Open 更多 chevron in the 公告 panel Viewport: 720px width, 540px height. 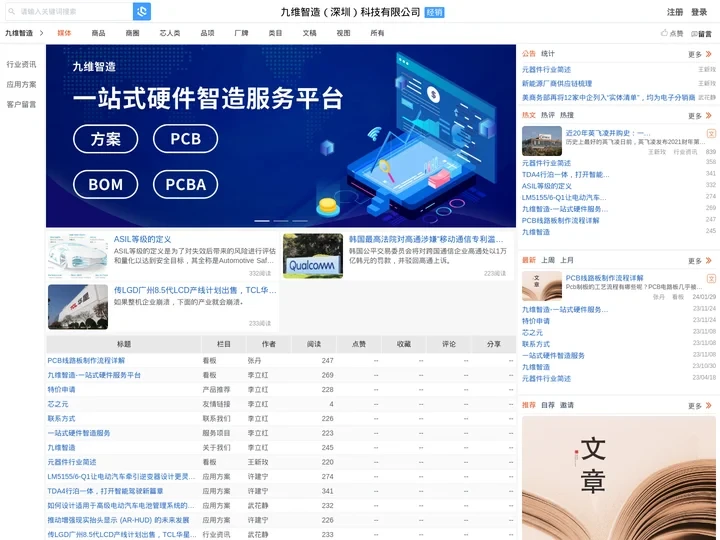[x=709, y=54]
